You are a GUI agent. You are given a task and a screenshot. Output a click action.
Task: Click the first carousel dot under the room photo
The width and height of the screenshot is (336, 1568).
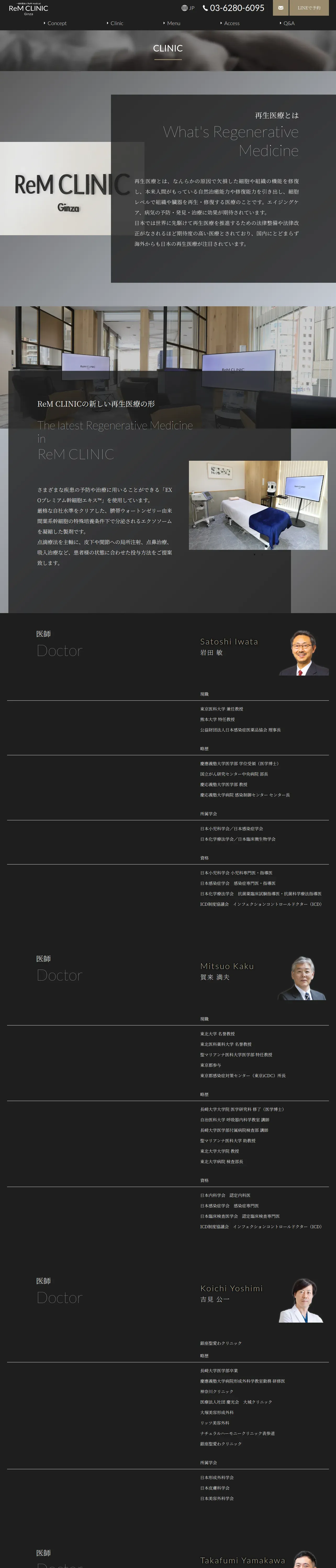[254, 555]
